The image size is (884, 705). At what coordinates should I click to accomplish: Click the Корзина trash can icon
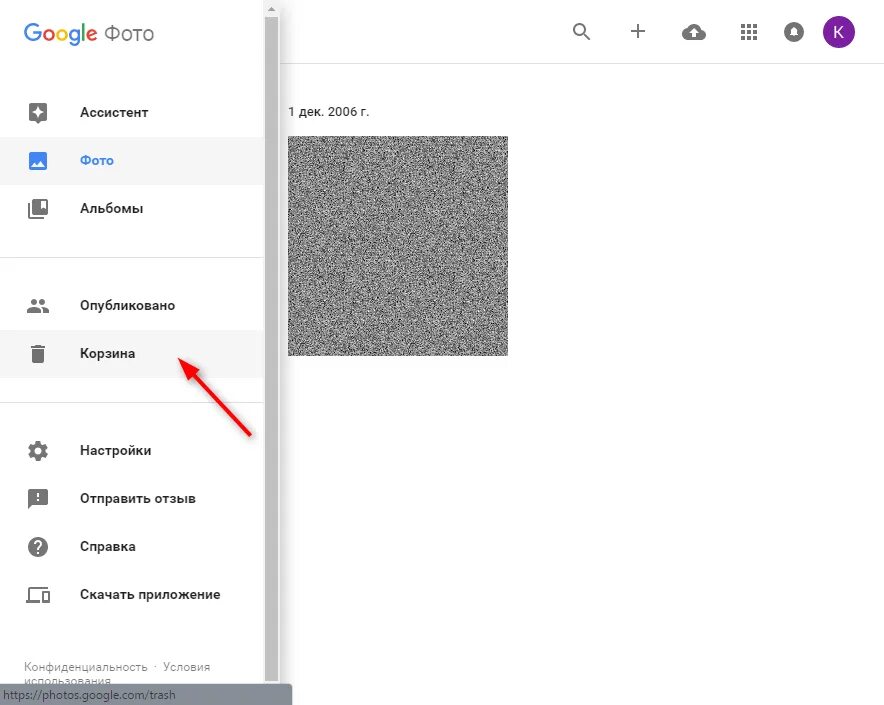pos(38,354)
